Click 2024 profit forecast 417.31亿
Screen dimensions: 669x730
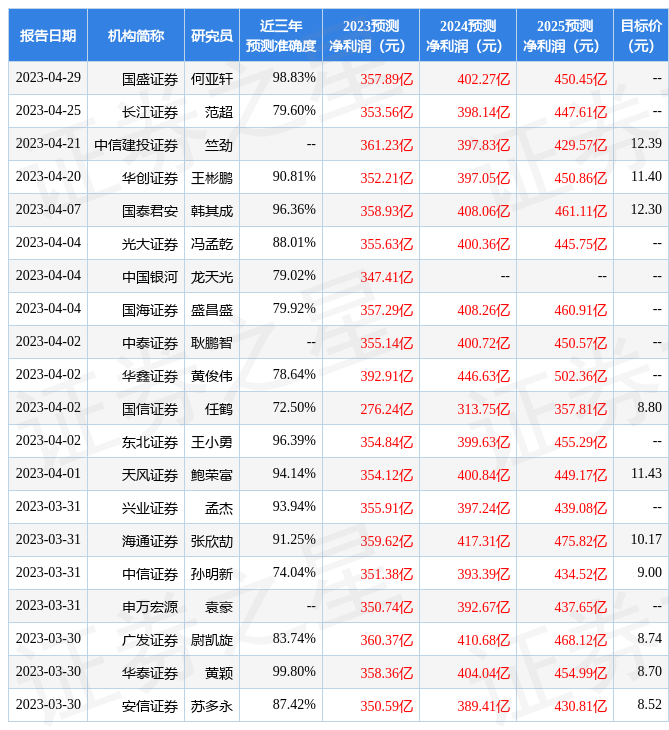tap(483, 541)
